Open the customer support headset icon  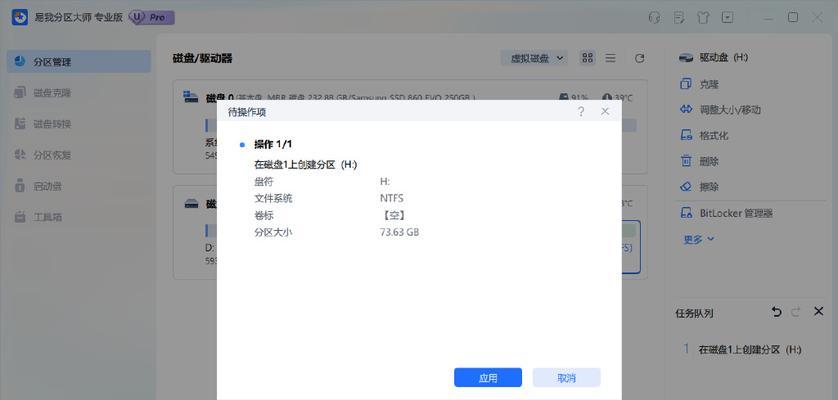[x=654, y=18]
